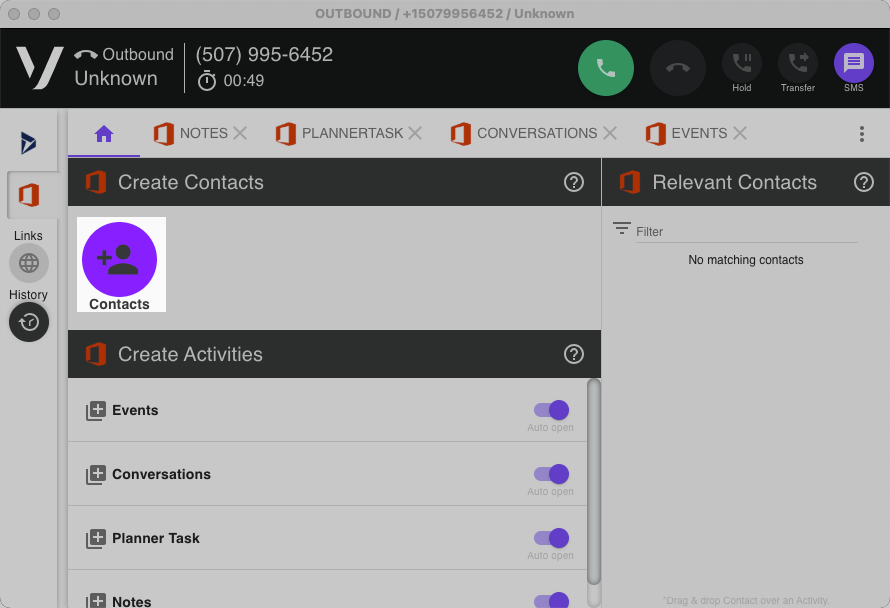Screen dimensions: 890x608
Task: Close the PLANNERTASK tab
Action: tap(415, 133)
